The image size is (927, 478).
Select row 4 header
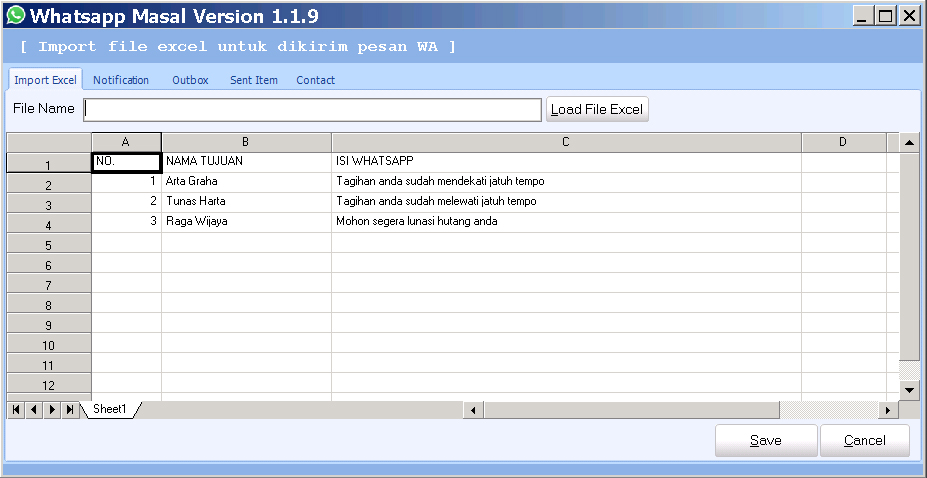pos(49,223)
